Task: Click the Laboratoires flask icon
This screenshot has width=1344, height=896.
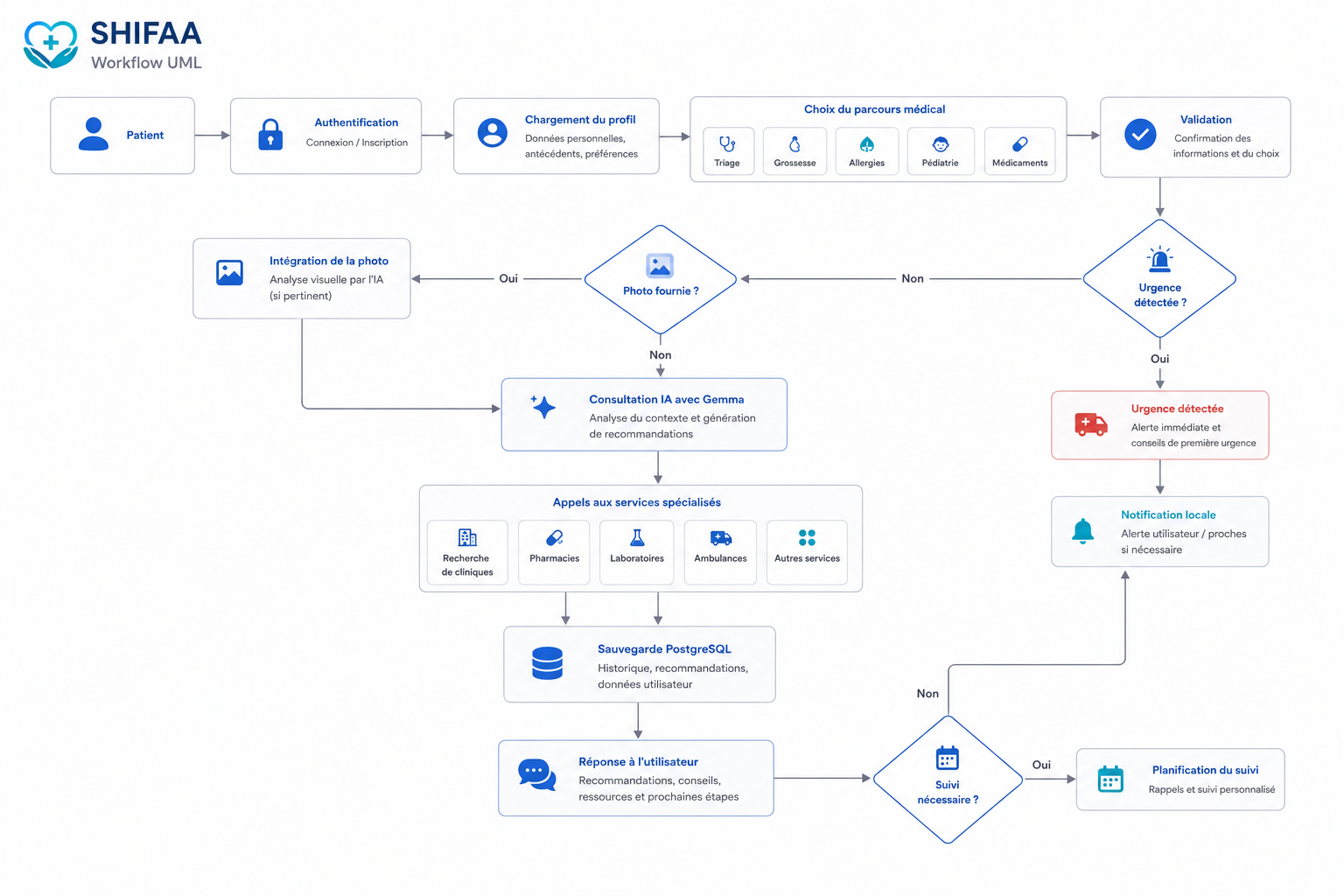Action: [x=637, y=537]
